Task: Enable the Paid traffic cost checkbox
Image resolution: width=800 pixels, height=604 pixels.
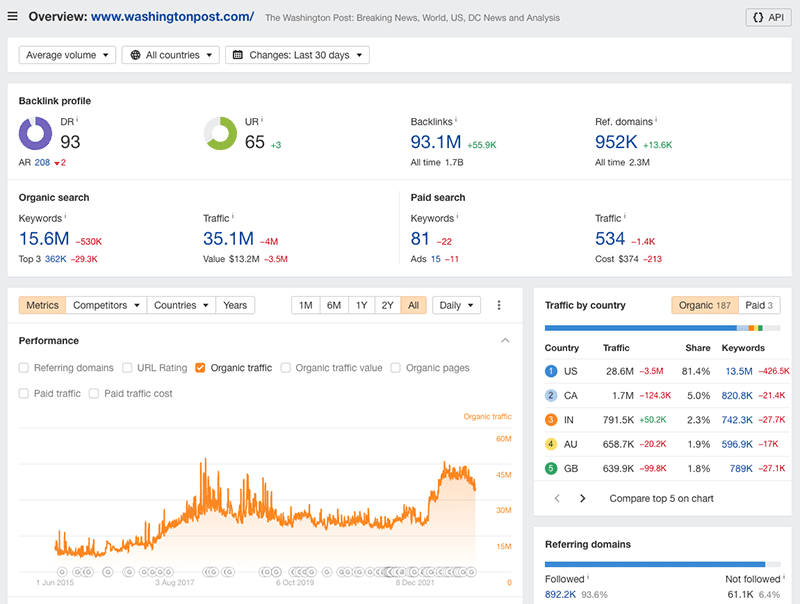Action: point(94,393)
